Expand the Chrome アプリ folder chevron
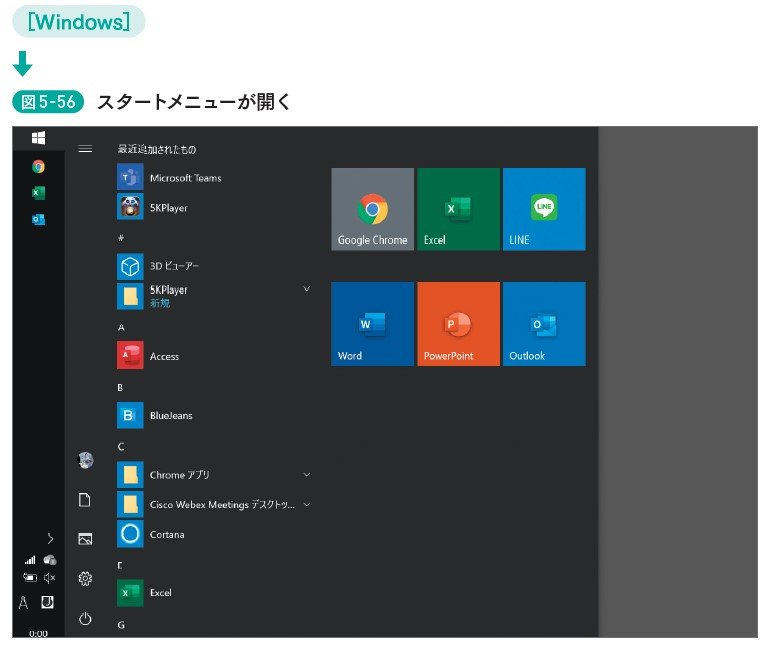The height and width of the screenshot is (651, 773). tap(307, 475)
